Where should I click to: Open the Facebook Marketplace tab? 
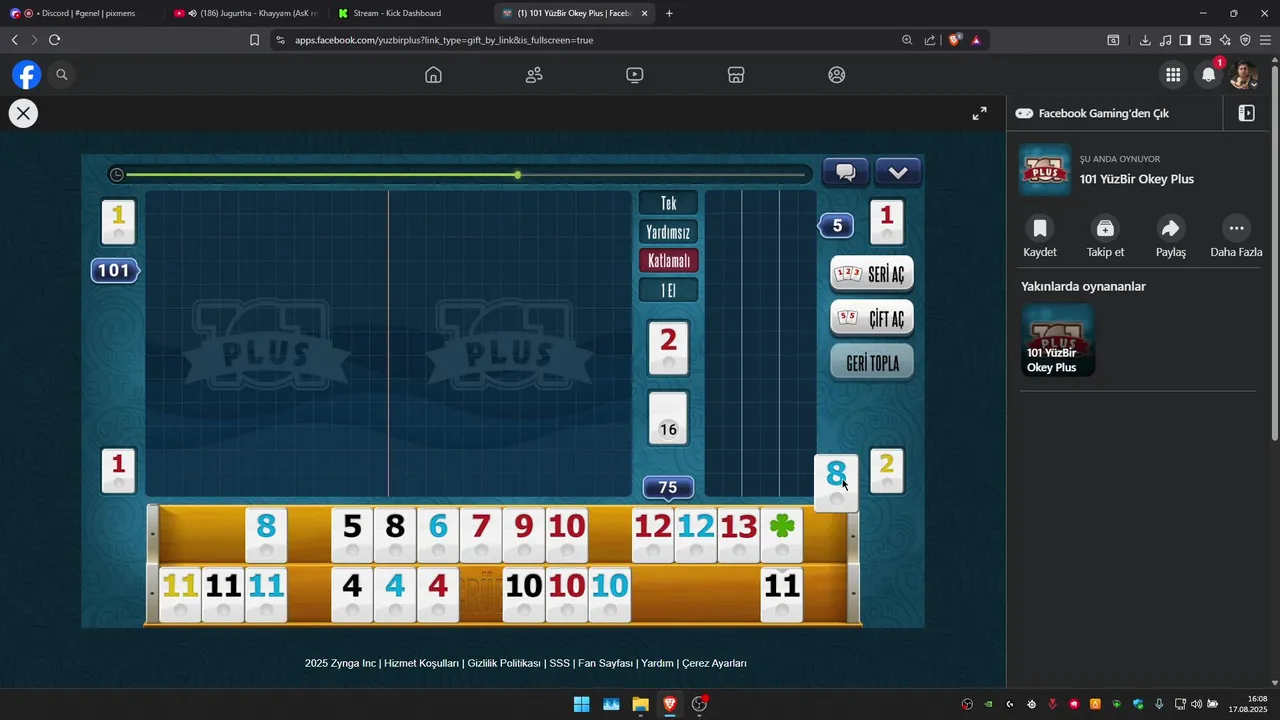click(736, 75)
